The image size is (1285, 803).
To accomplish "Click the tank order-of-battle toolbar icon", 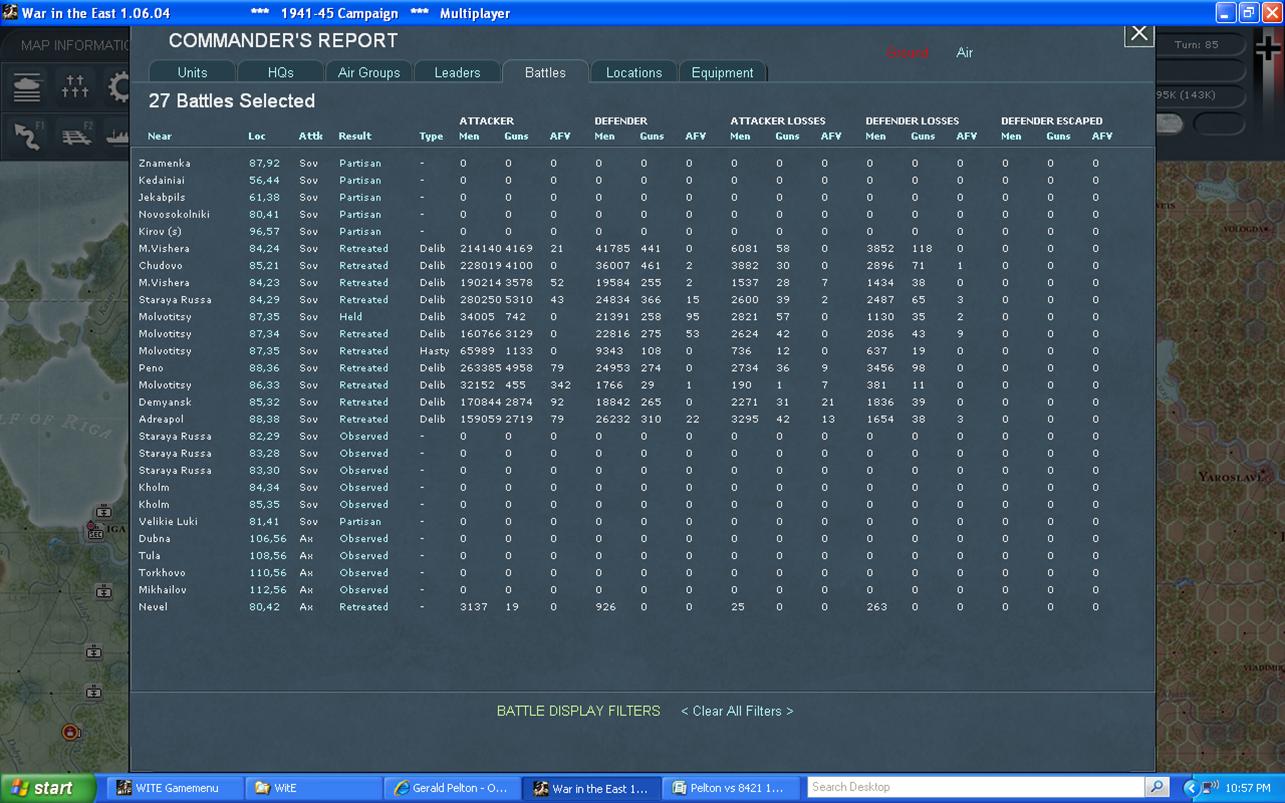I will (28, 88).
